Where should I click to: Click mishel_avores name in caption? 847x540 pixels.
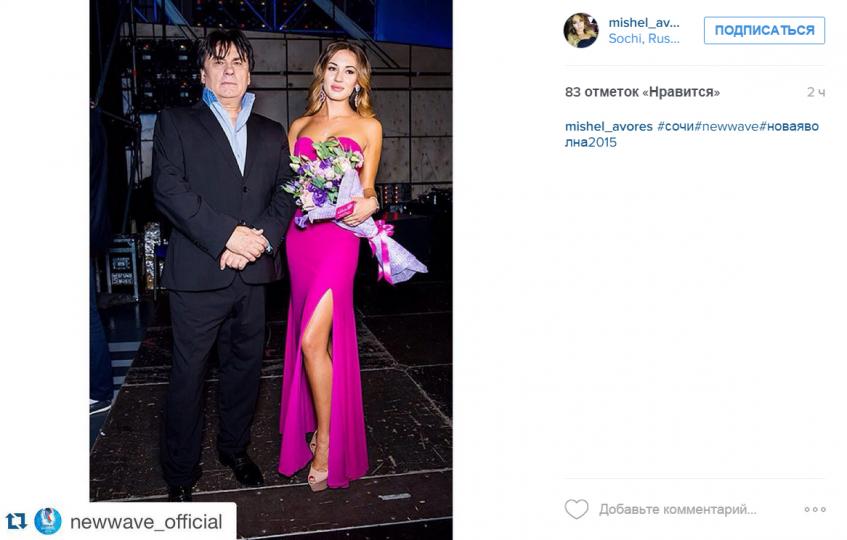pos(609,126)
